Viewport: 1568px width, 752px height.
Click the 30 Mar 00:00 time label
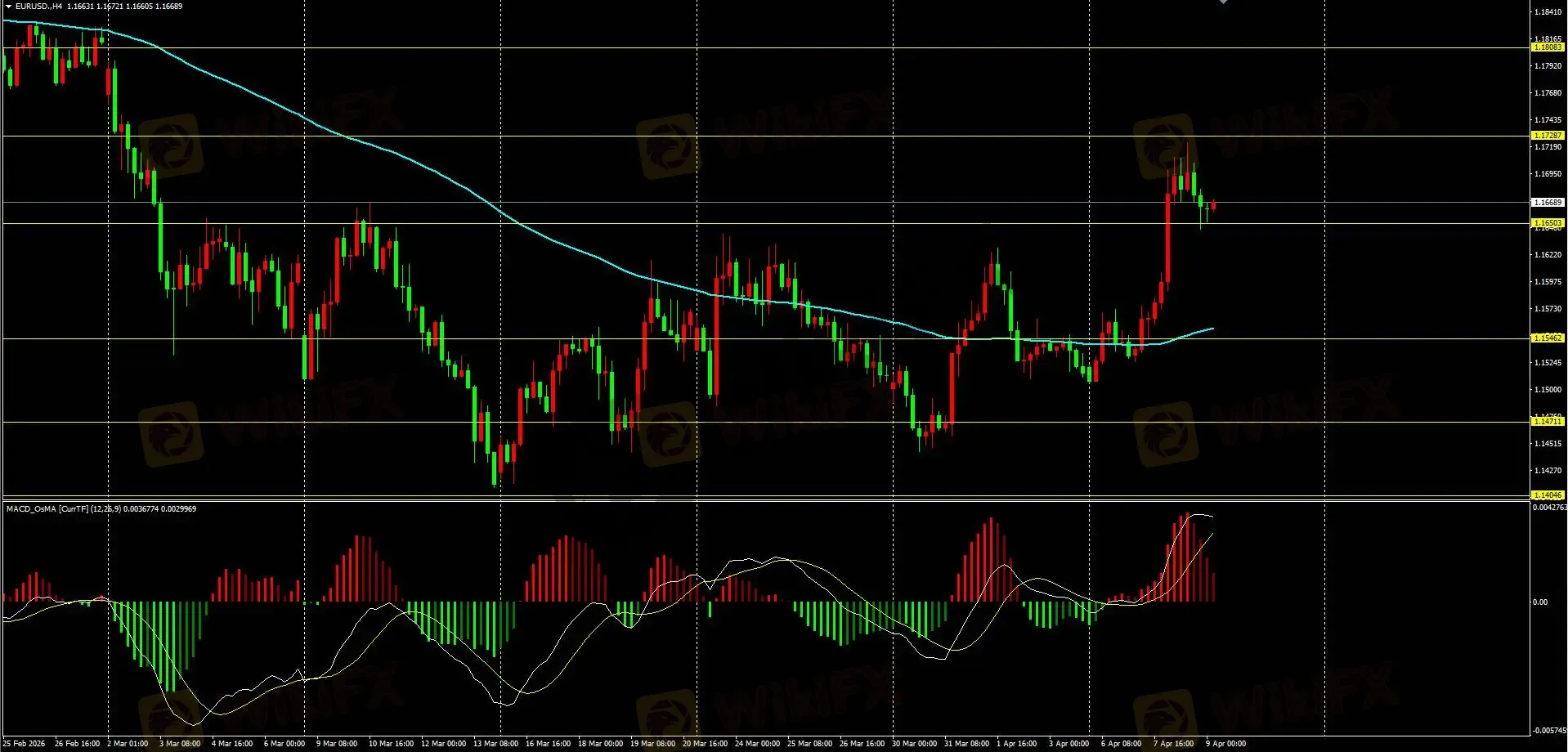914,744
